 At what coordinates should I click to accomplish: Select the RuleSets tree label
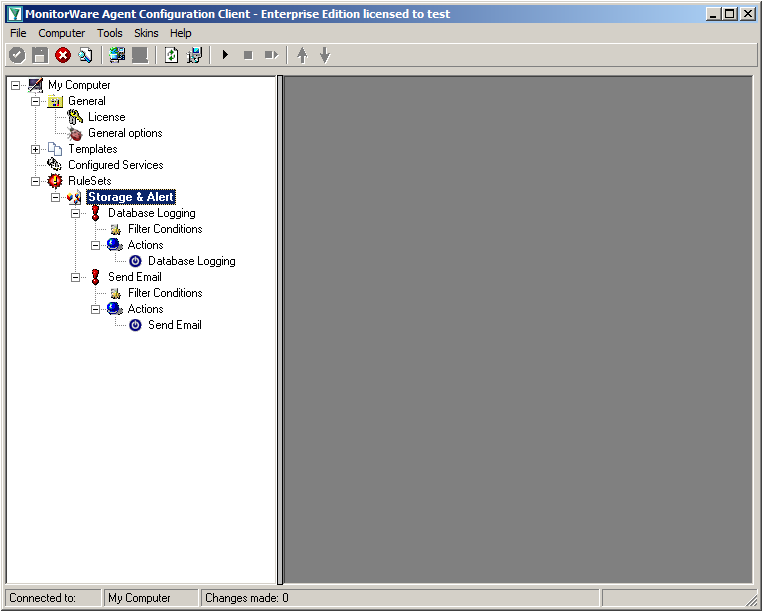point(90,181)
